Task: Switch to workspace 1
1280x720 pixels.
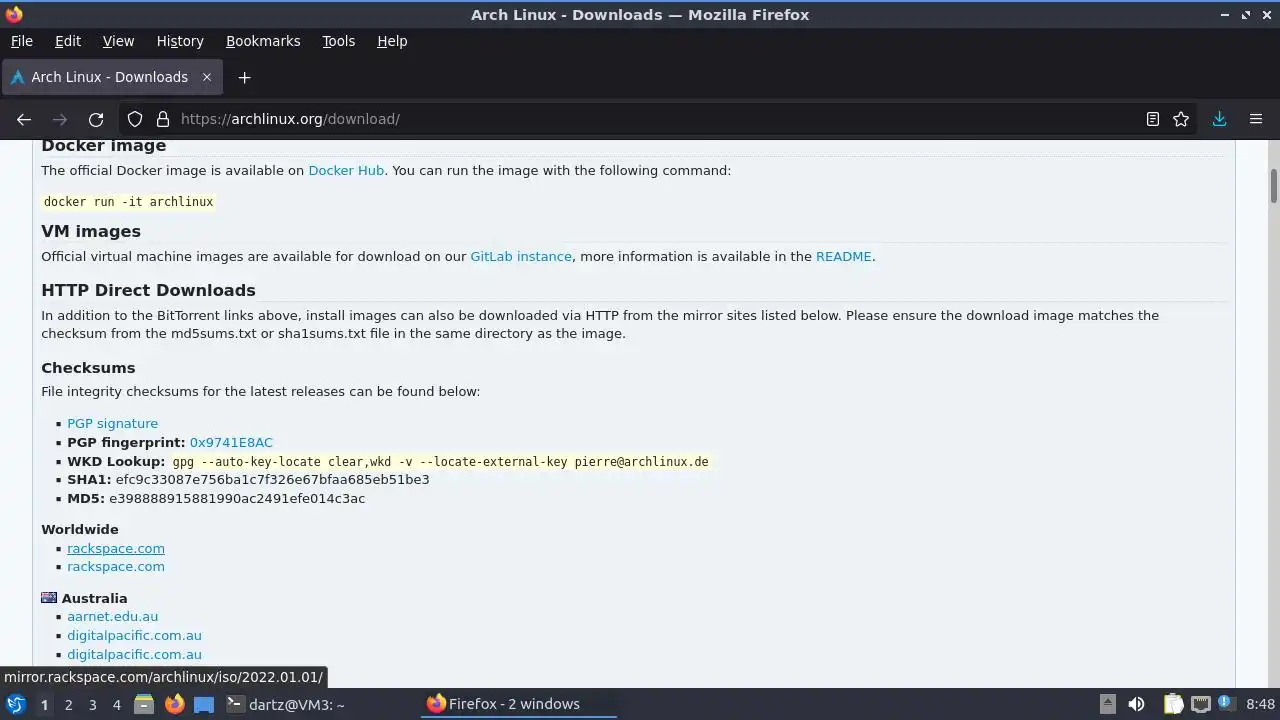Action: tap(44, 704)
